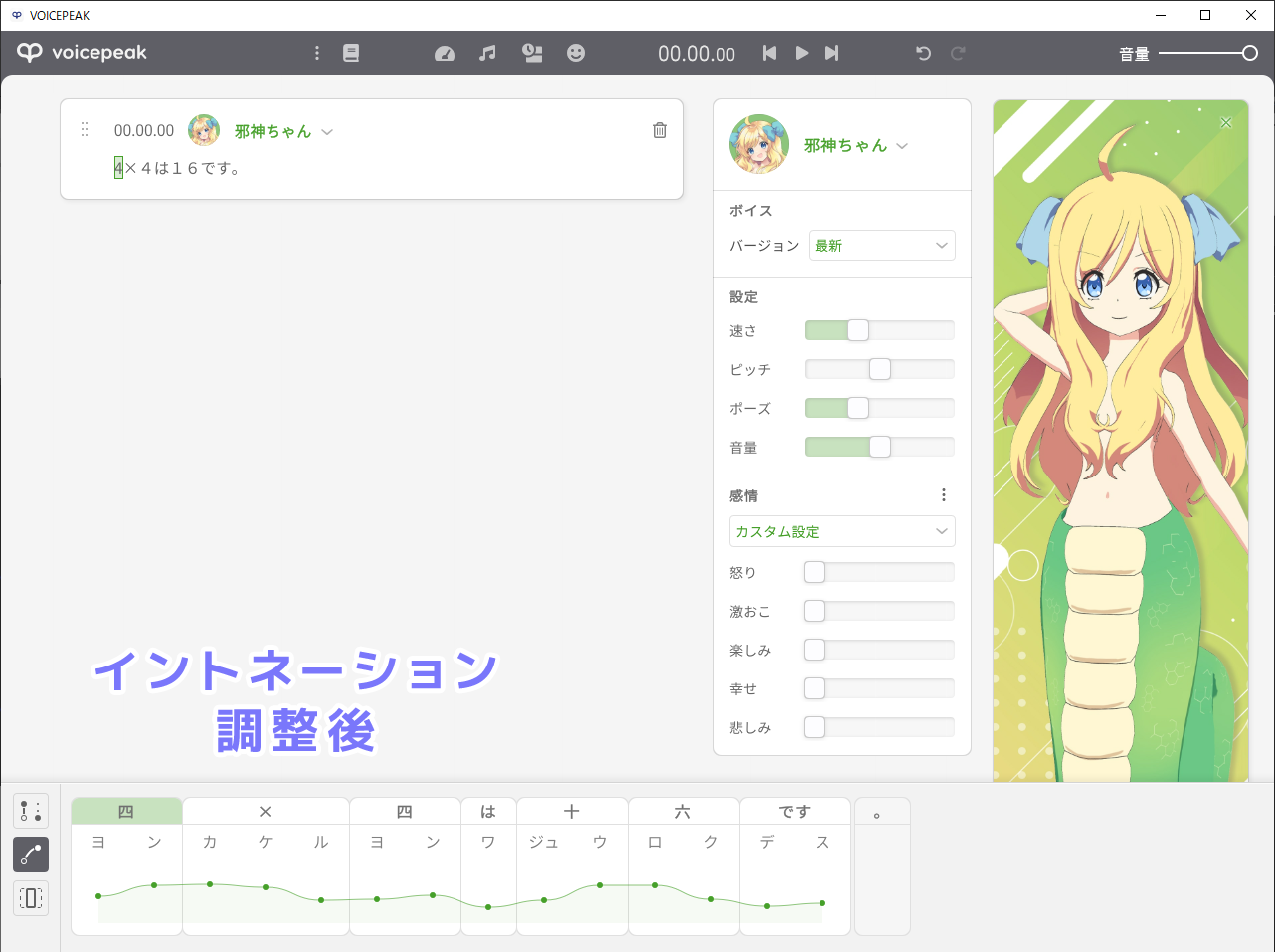Delete the text block with trash icon

click(x=660, y=130)
